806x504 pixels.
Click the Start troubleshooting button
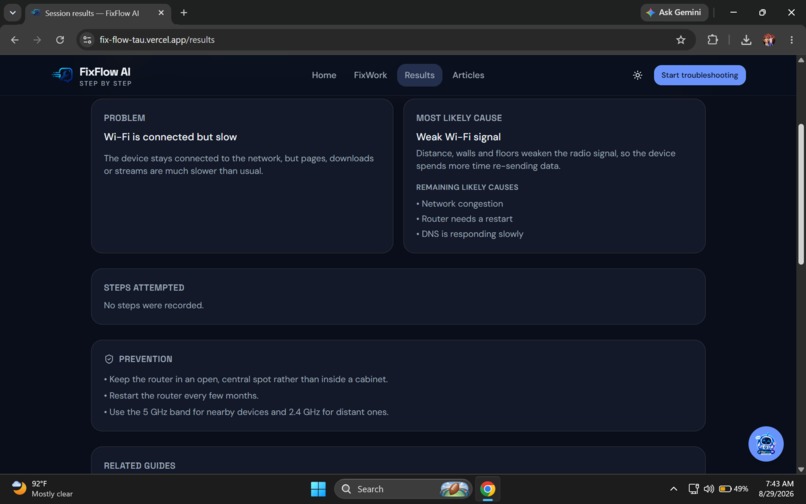700,75
